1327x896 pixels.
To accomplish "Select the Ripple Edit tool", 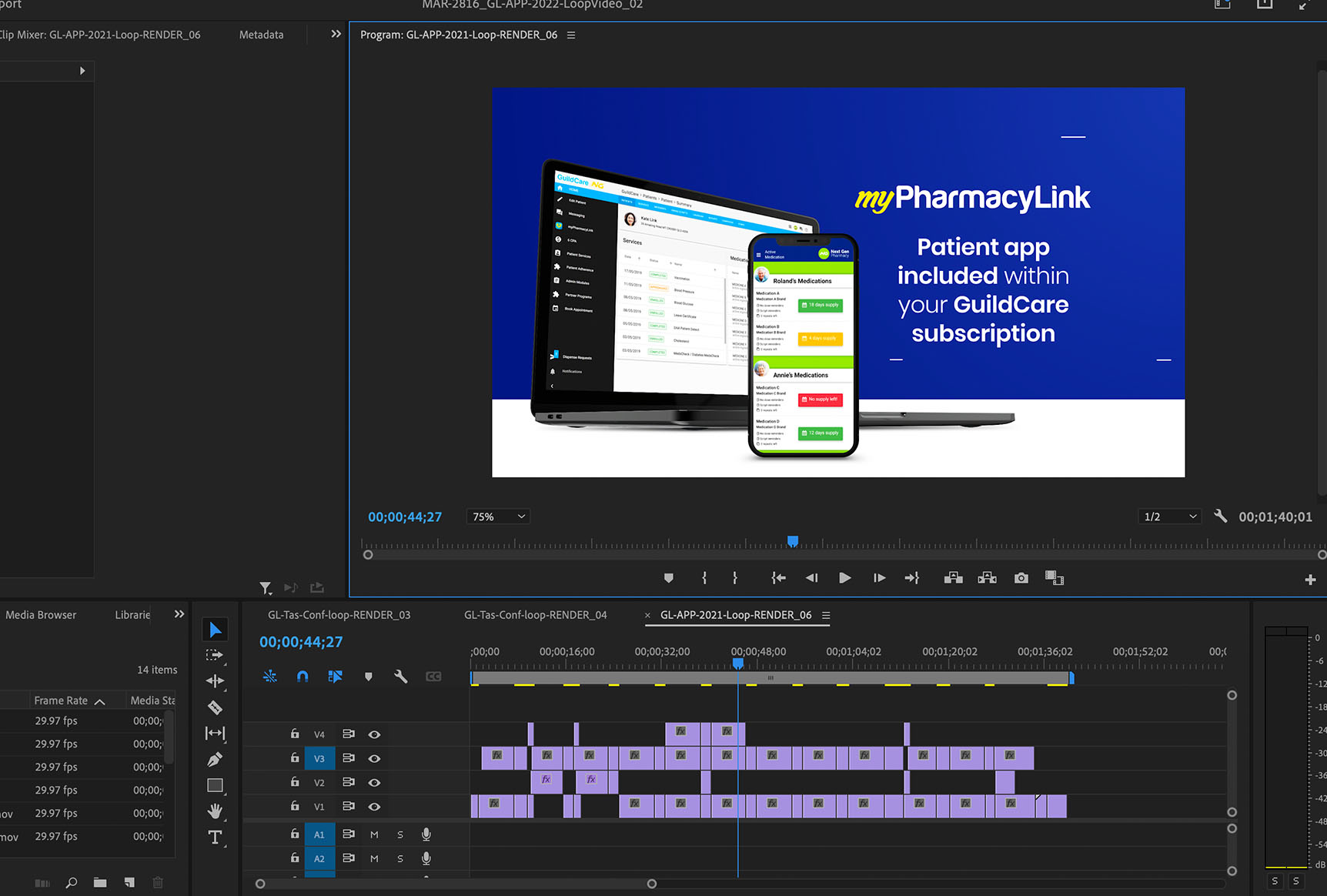I will (x=215, y=681).
